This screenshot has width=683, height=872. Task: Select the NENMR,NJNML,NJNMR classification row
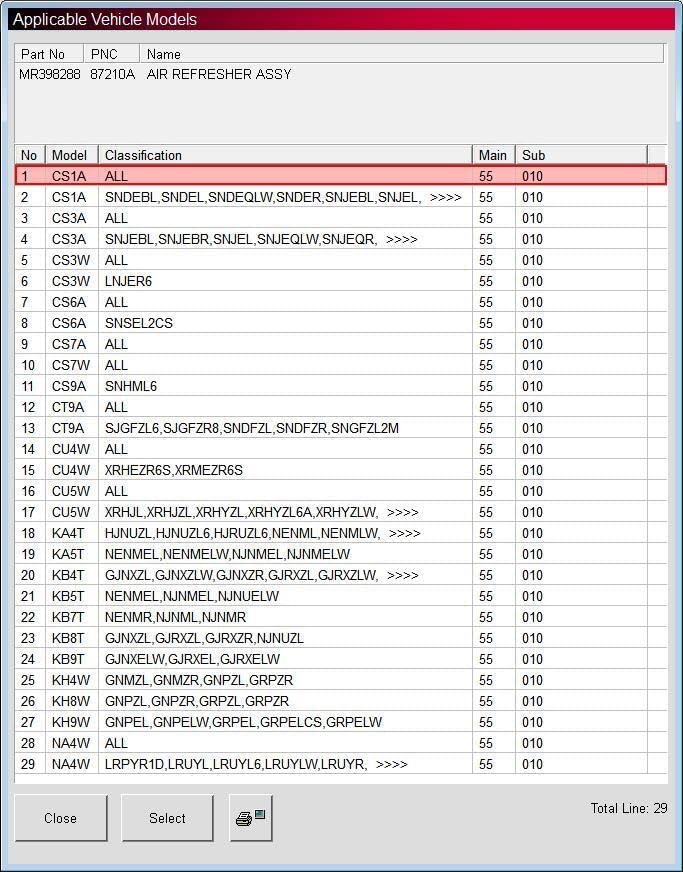pos(340,617)
